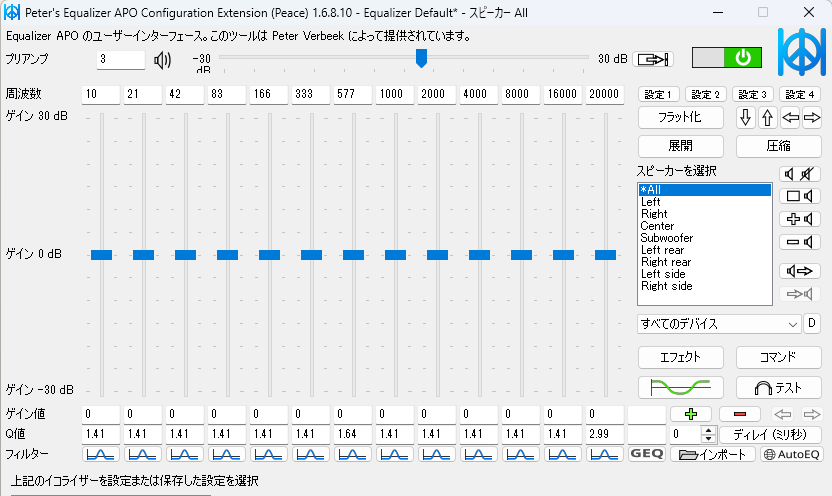Select Right side in speaker list

click(x=704, y=286)
